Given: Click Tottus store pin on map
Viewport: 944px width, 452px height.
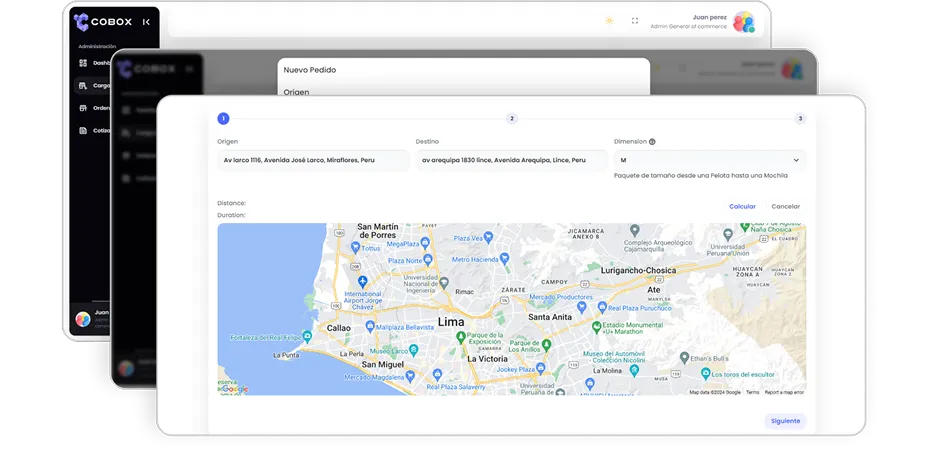Looking at the screenshot, I should [355, 247].
